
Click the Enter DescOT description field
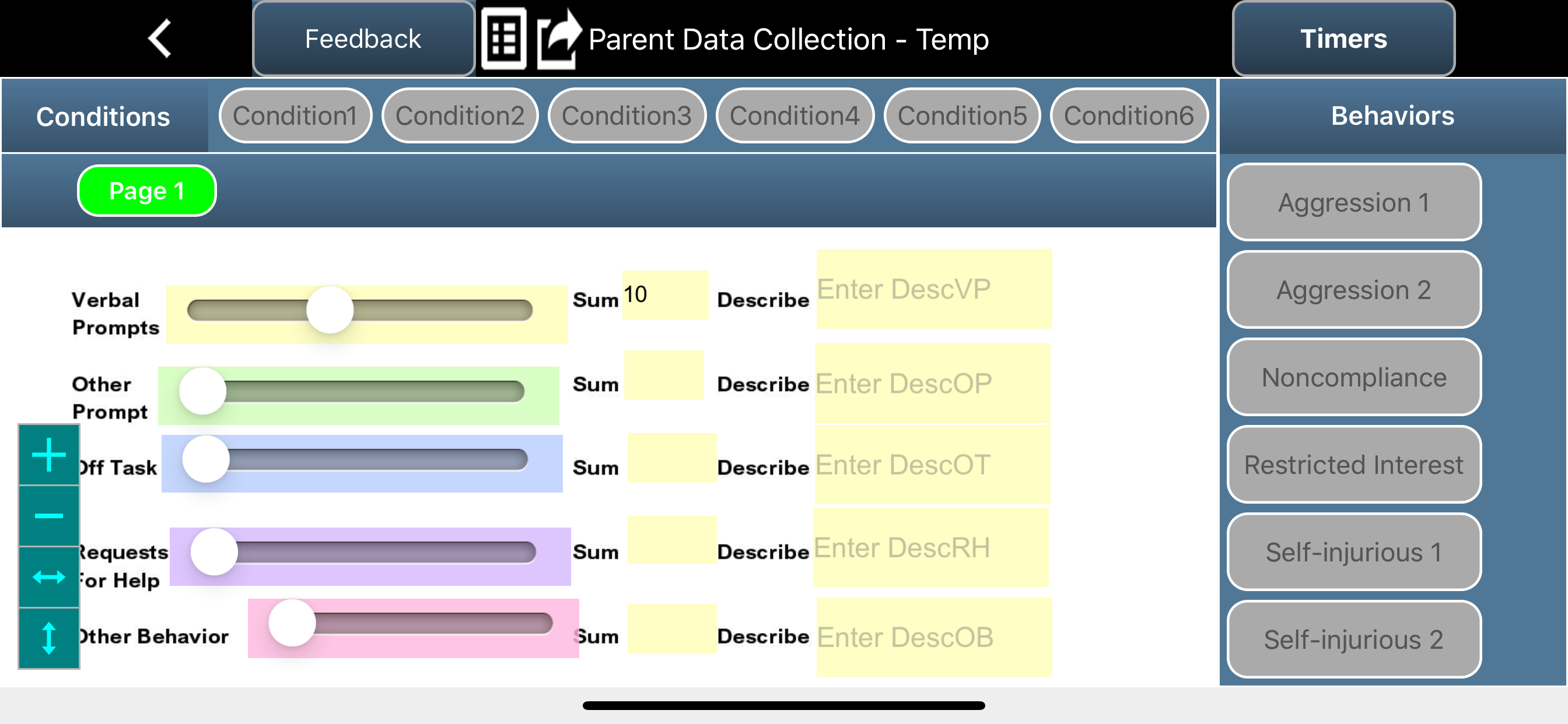click(x=933, y=465)
